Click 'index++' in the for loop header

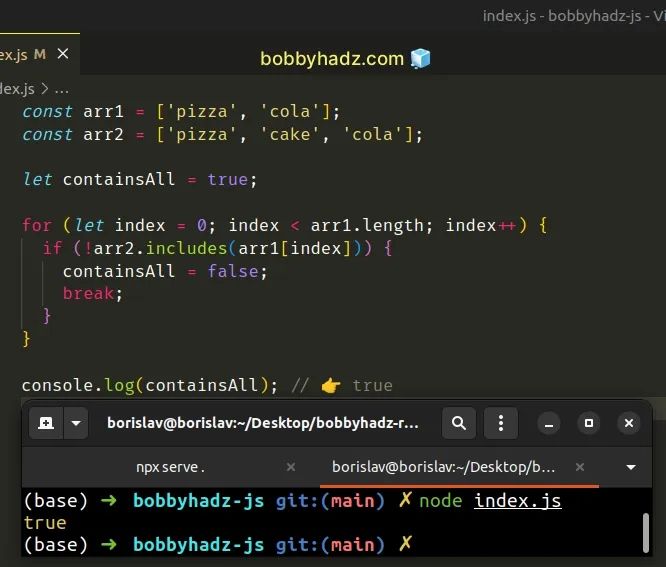coord(481,225)
